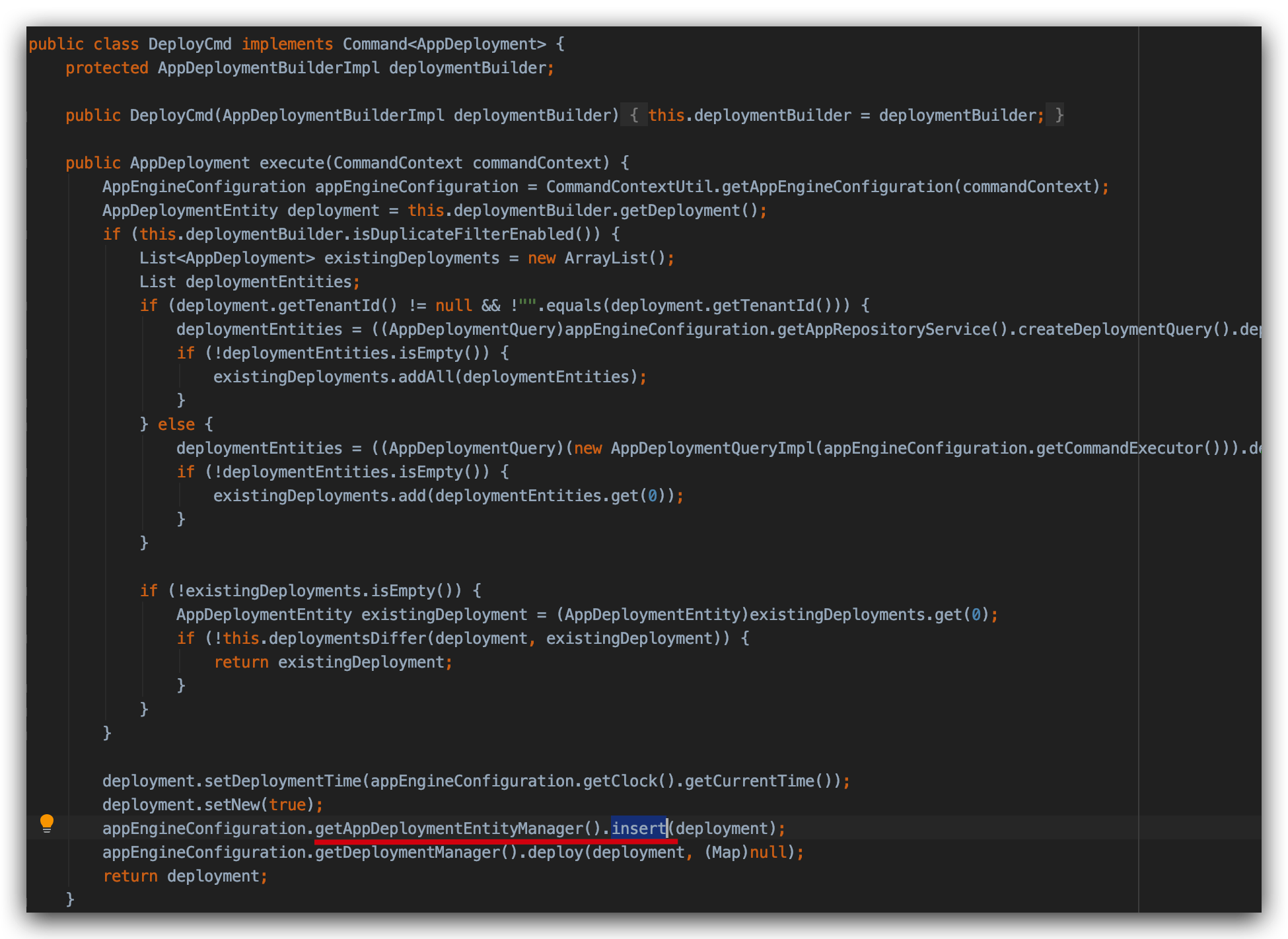Click the 'protected' keyword
Image resolution: width=1288 pixels, height=939 pixels.
pos(107,68)
